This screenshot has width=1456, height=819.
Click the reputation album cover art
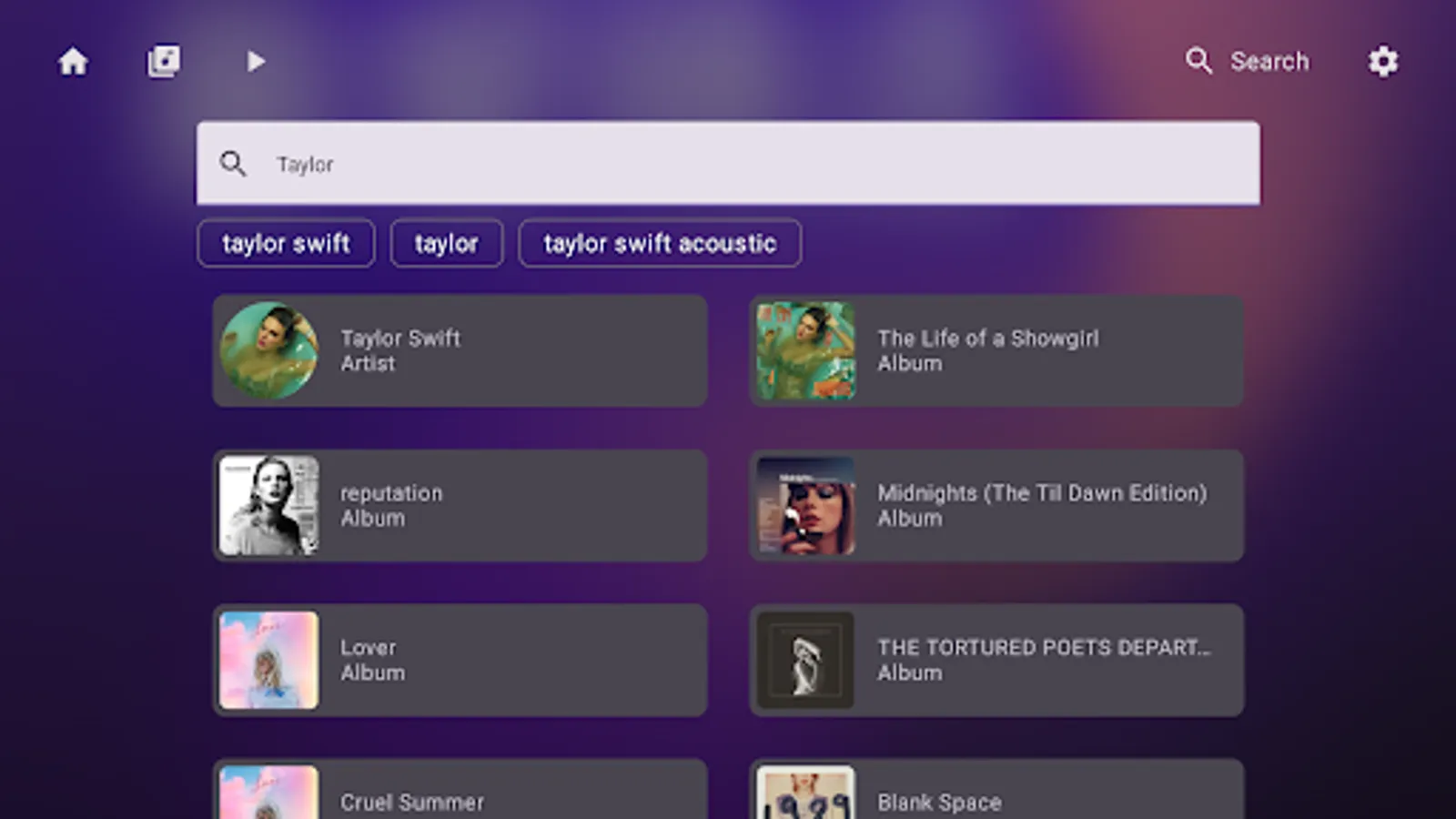point(268,505)
